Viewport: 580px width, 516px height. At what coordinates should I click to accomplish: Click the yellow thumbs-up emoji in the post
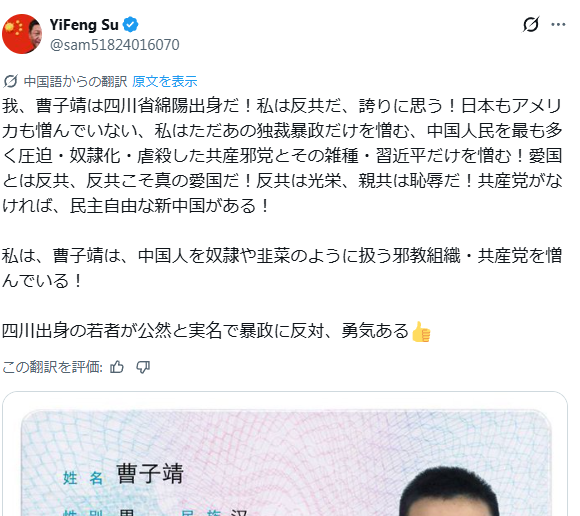pyautogui.click(x=421, y=331)
